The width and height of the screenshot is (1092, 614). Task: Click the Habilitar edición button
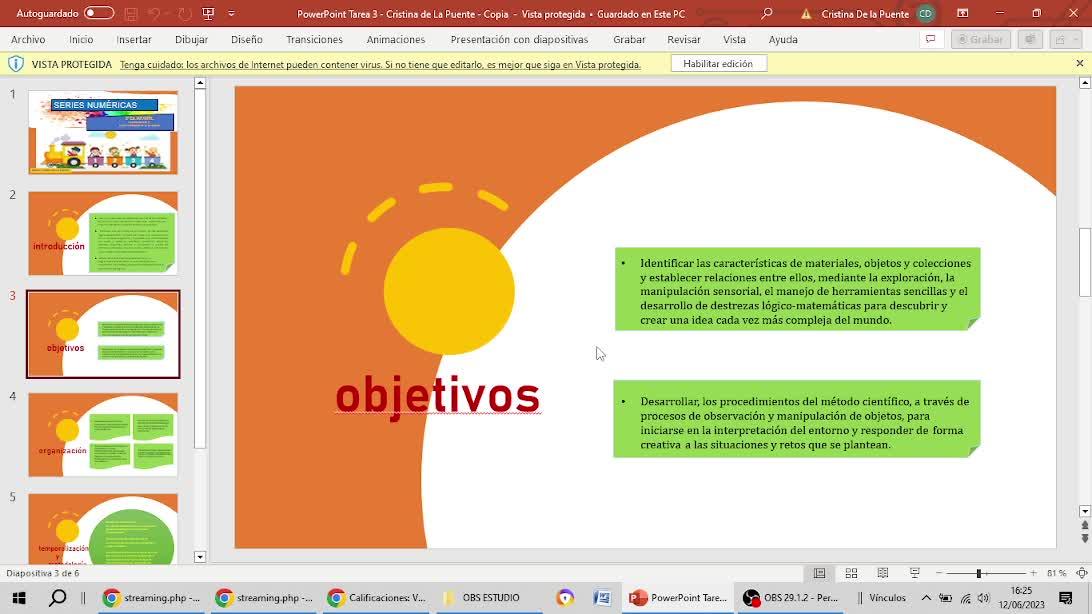717,64
